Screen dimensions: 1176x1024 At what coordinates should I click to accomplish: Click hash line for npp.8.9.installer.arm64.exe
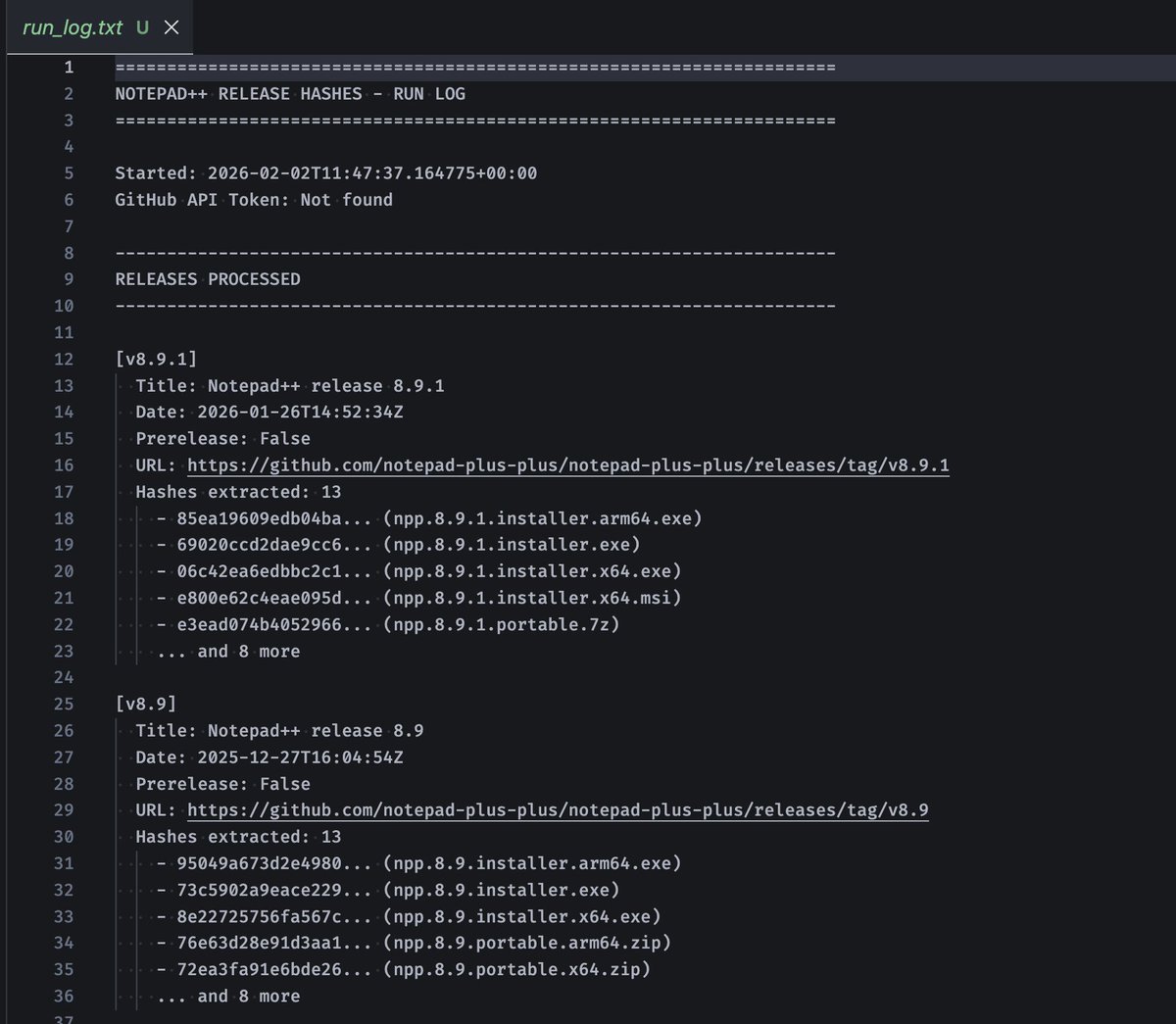point(418,863)
